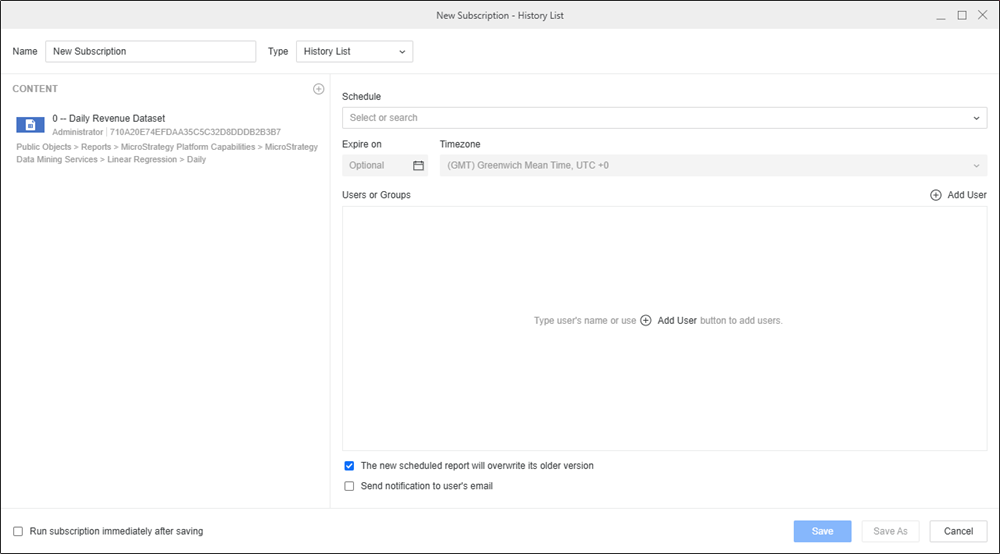Click the Daily Revenue Dataset report icon

30,125
